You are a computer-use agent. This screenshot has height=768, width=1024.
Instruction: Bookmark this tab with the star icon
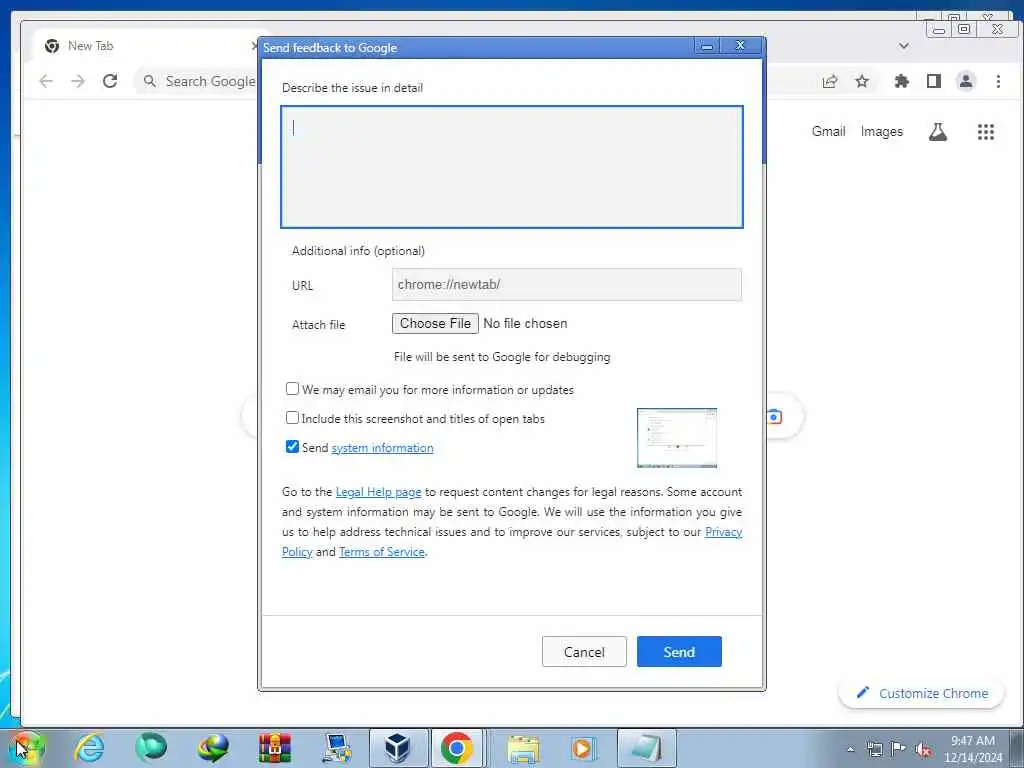click(862, 81)
